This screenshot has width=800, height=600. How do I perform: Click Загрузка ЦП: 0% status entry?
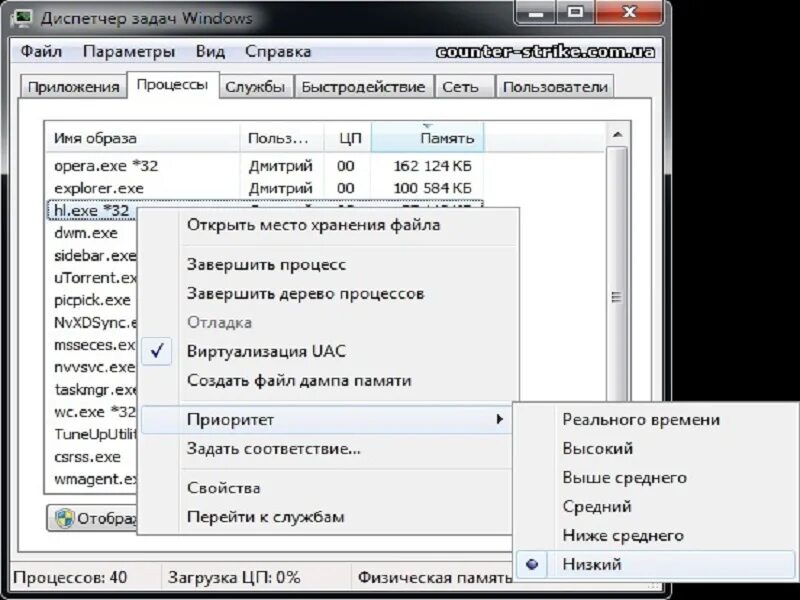point(234,578)
